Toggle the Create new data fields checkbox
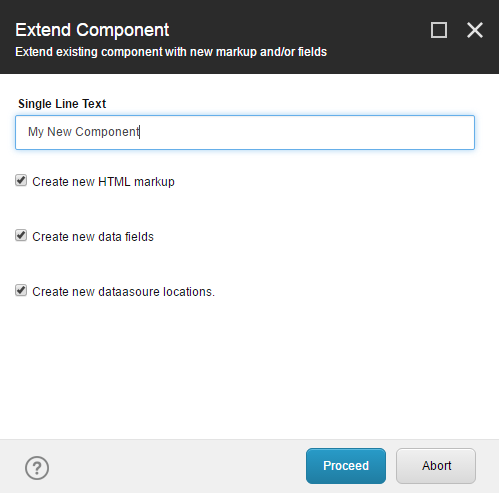 tap(21, 235)
